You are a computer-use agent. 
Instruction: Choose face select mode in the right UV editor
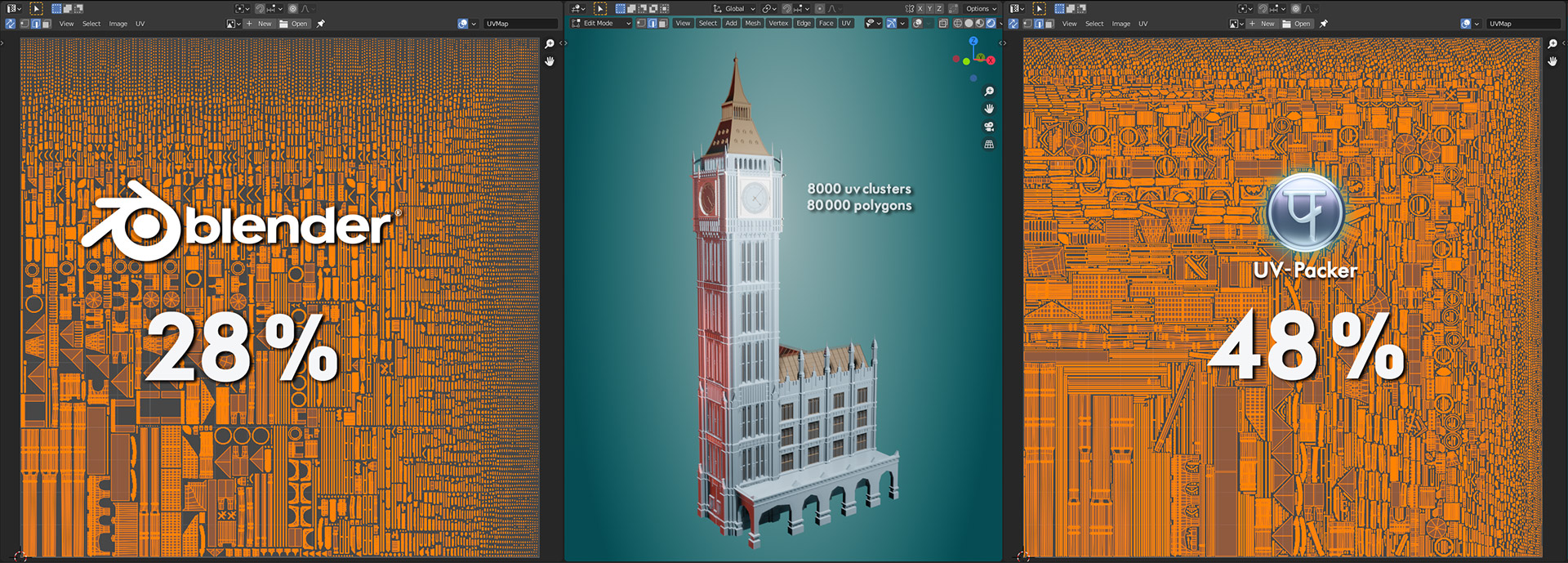(x=1049, y=24)
